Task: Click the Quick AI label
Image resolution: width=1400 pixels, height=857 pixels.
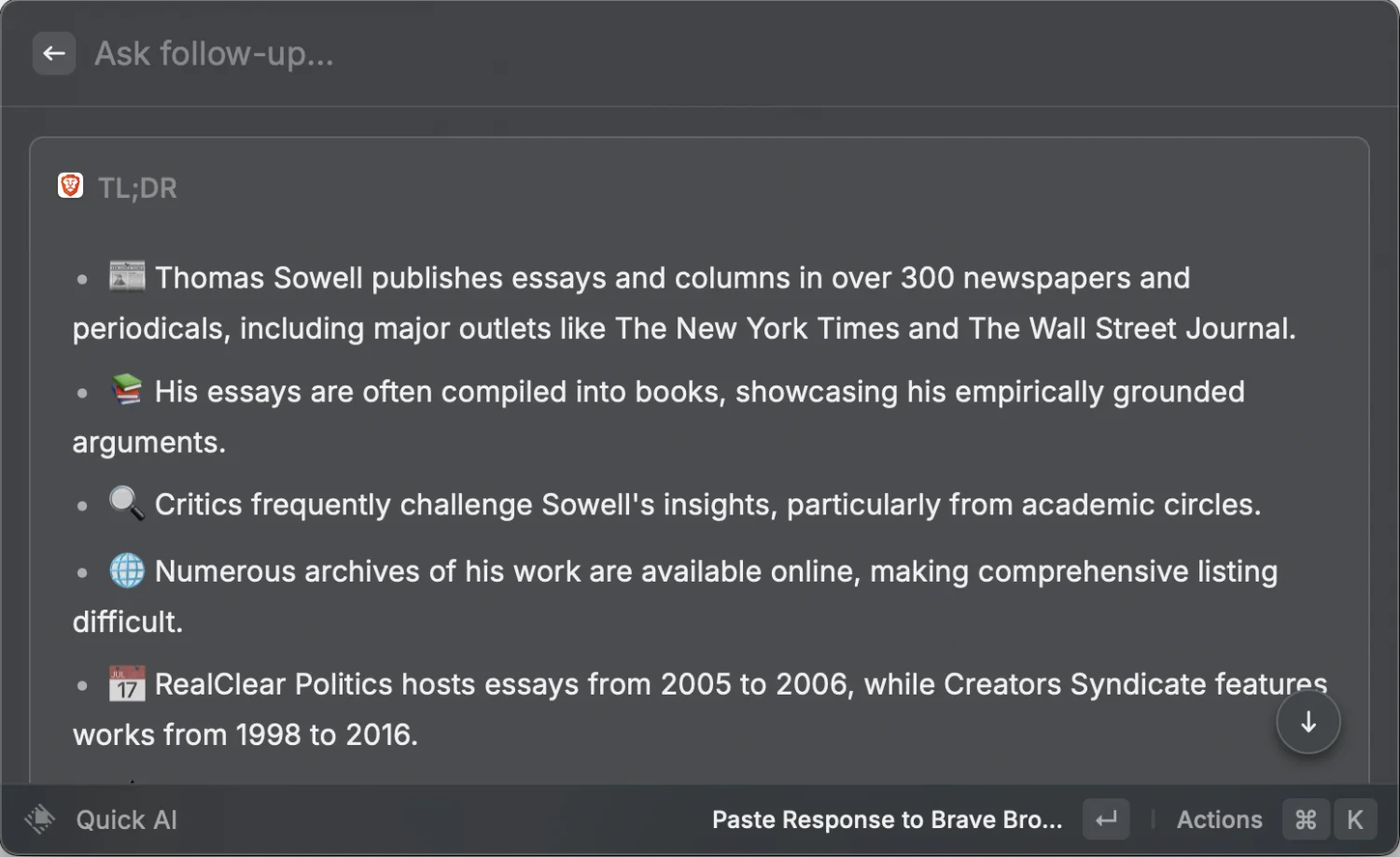Action: (x=126, y=820)
